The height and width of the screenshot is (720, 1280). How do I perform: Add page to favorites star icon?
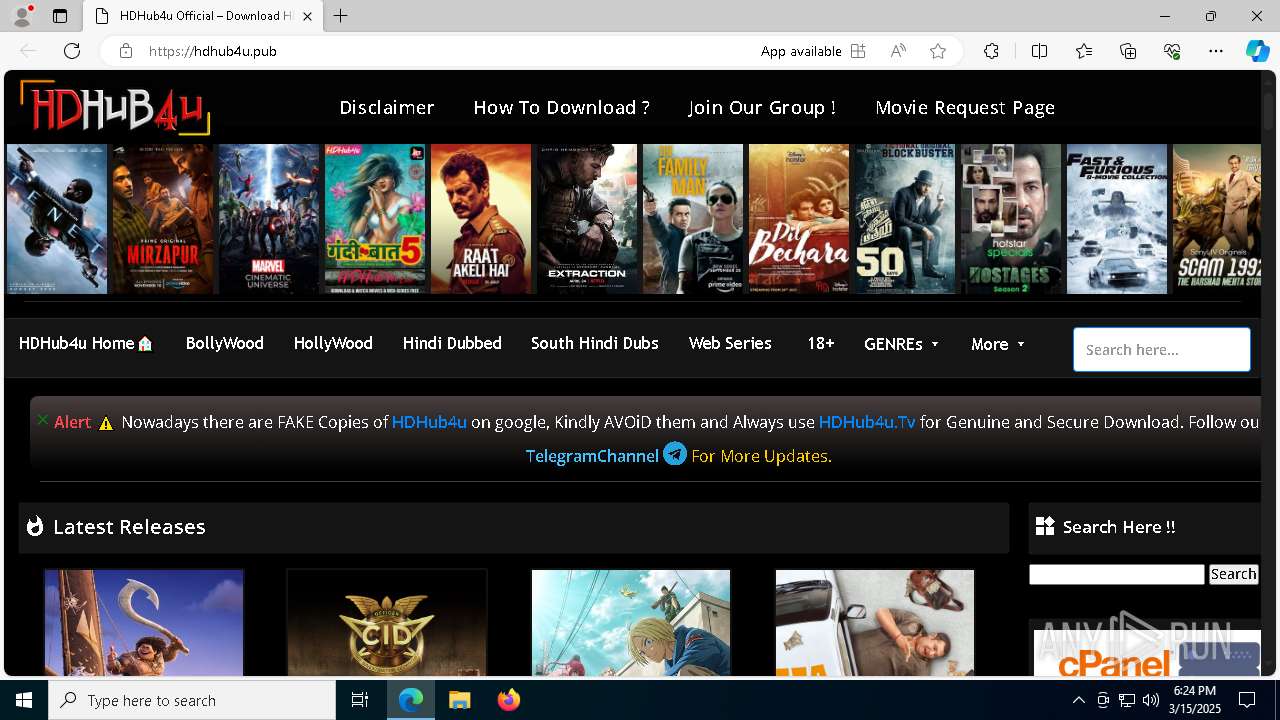click(938, 51)
